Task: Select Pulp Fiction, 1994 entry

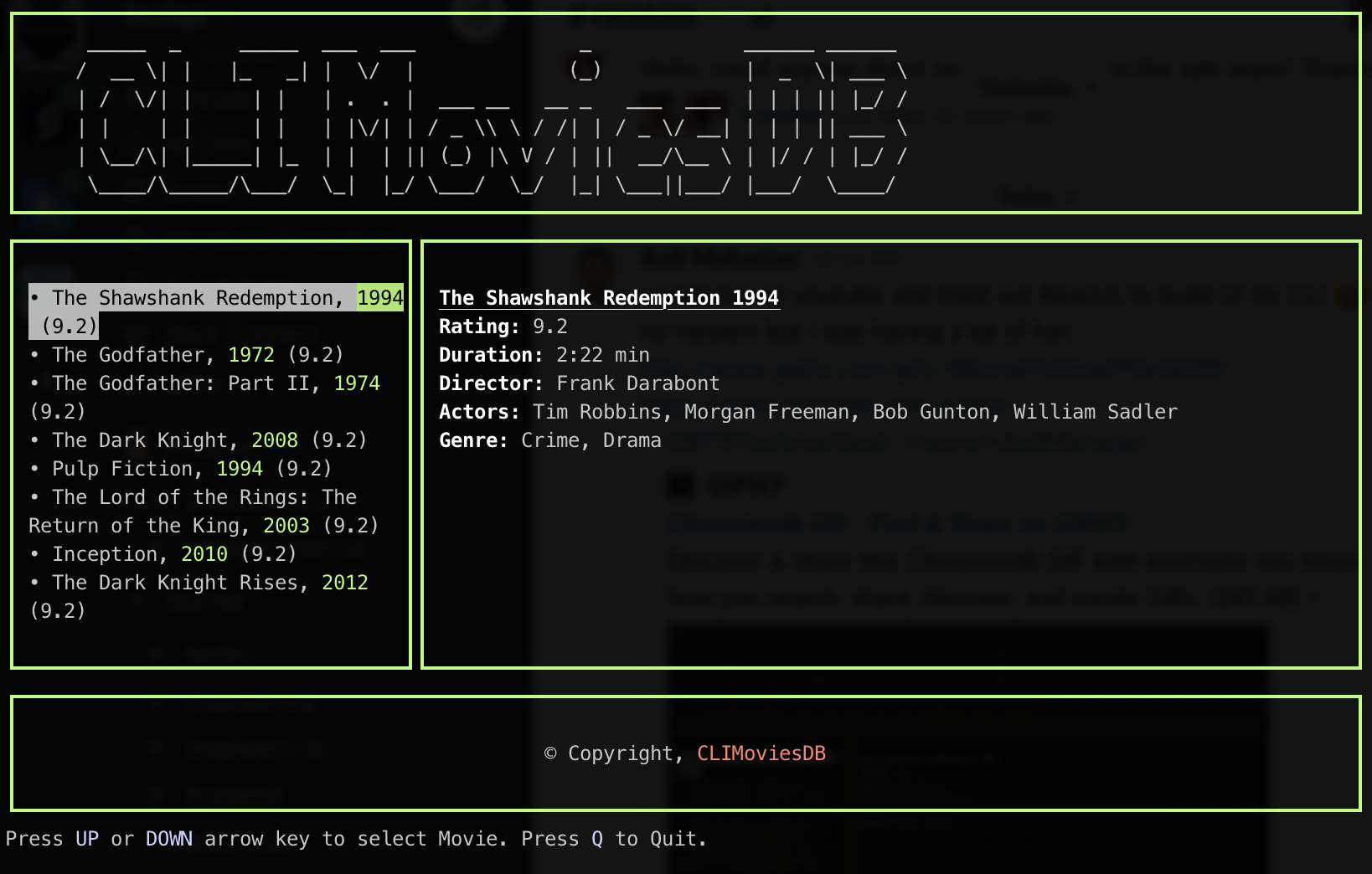Action: [x=181, y=469]
